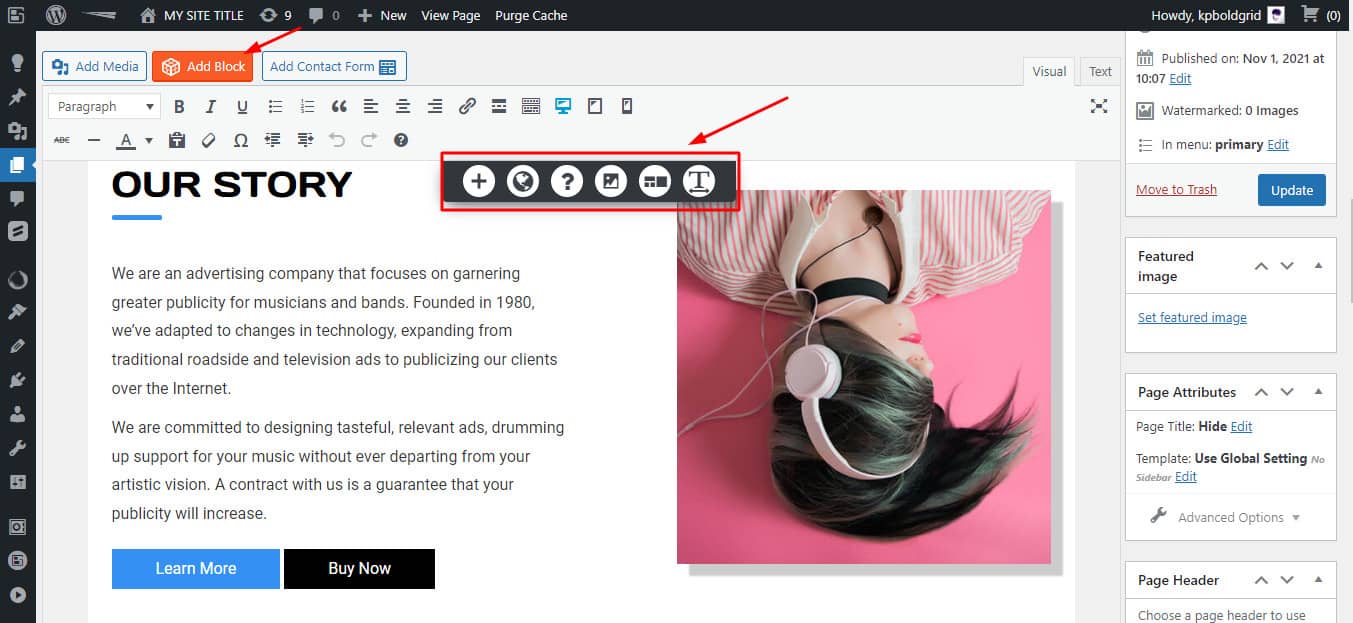Screen dimensions: 1353x623
Task: Click the insert link chain icon
Action: click(x=467, y=106)
